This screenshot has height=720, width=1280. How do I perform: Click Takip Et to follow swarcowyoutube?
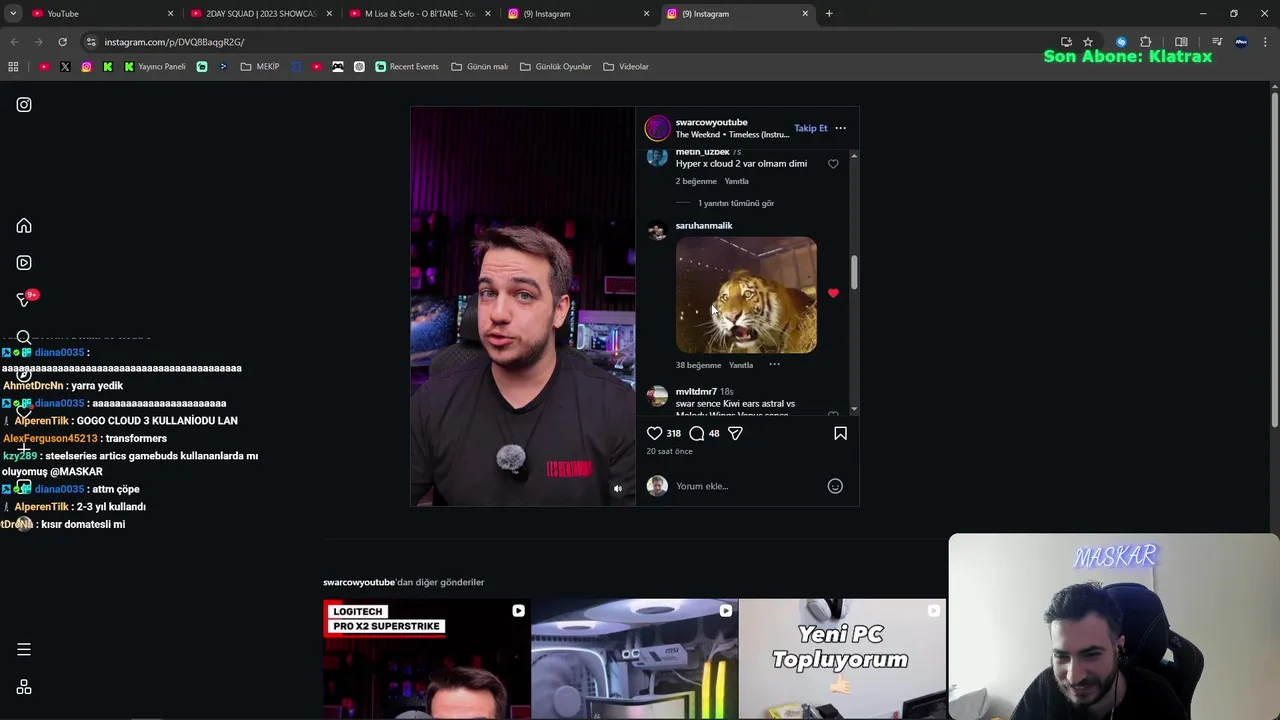(811, 128)
